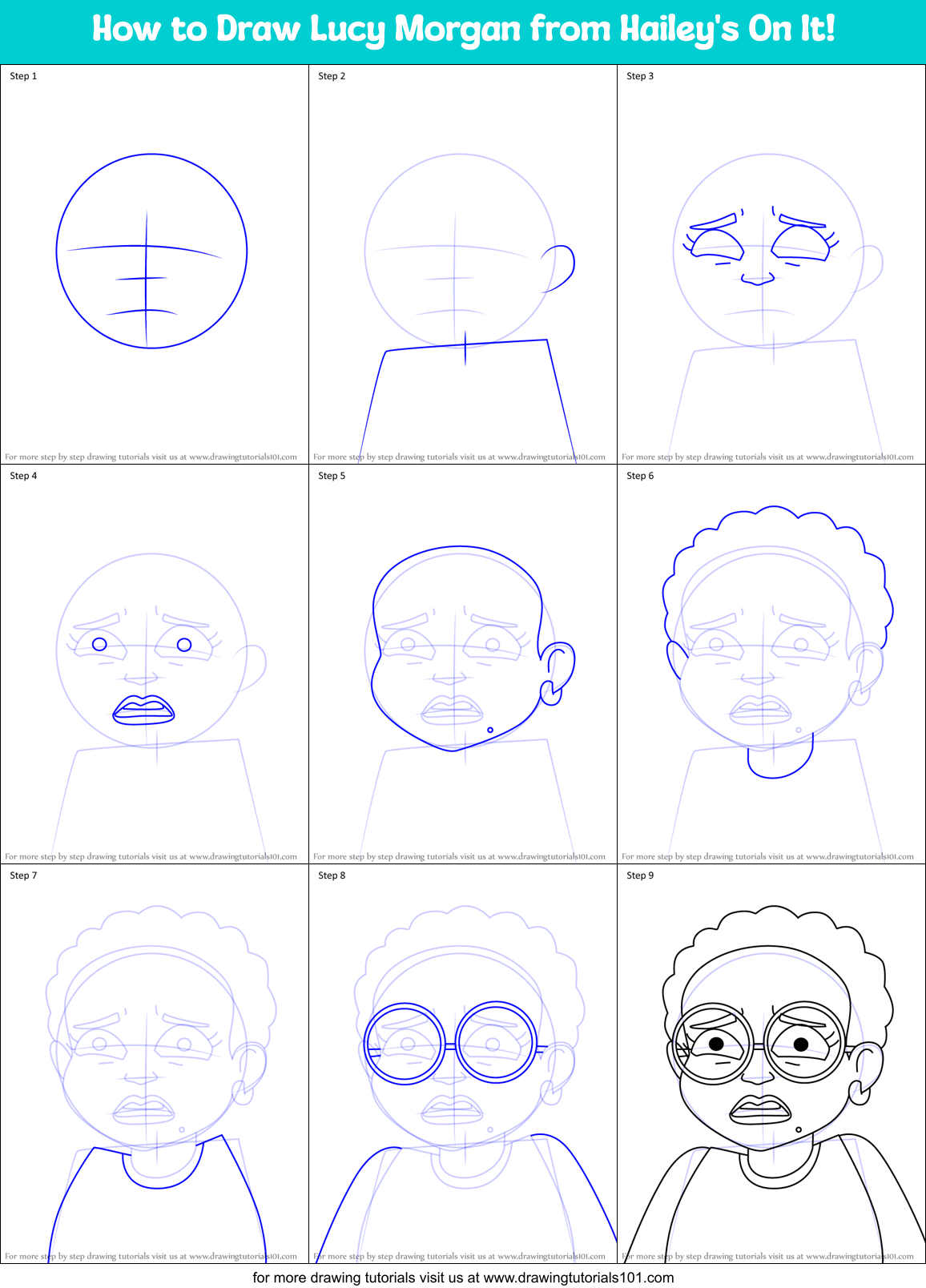Click the 'Step 9' label
Image resolution: width=926 pixels, height=1288 pixels.
(x=640, y=875)
